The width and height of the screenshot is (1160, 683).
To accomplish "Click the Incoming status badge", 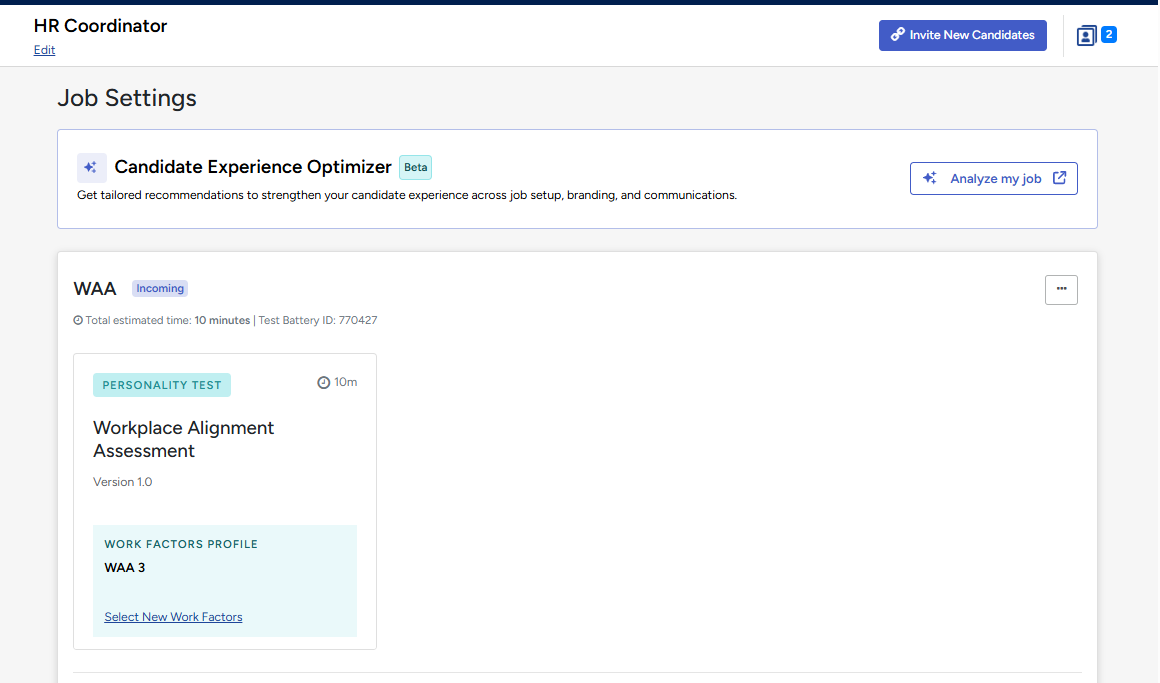I will [x=160, y=289].
